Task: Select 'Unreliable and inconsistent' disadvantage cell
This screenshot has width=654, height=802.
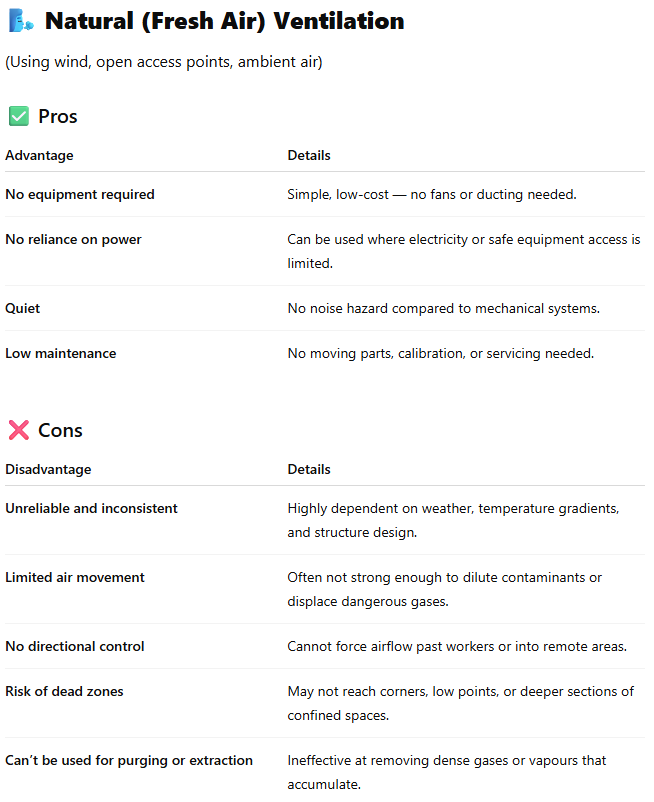Action: [91, 508]
